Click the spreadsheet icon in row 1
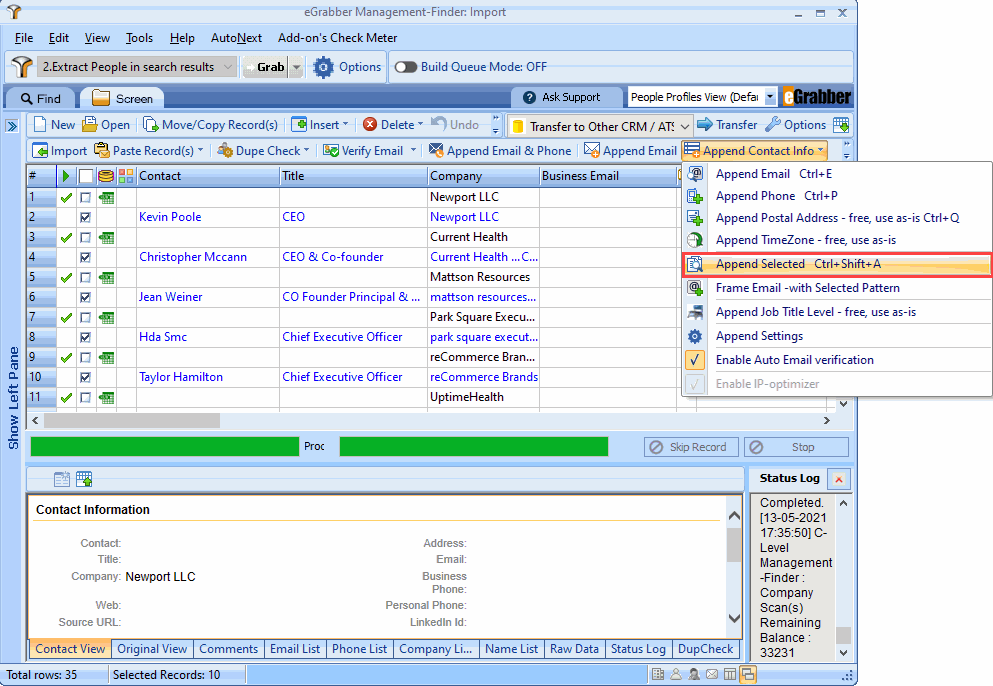Viewport: 993px width, 686px height. (106, 198)
